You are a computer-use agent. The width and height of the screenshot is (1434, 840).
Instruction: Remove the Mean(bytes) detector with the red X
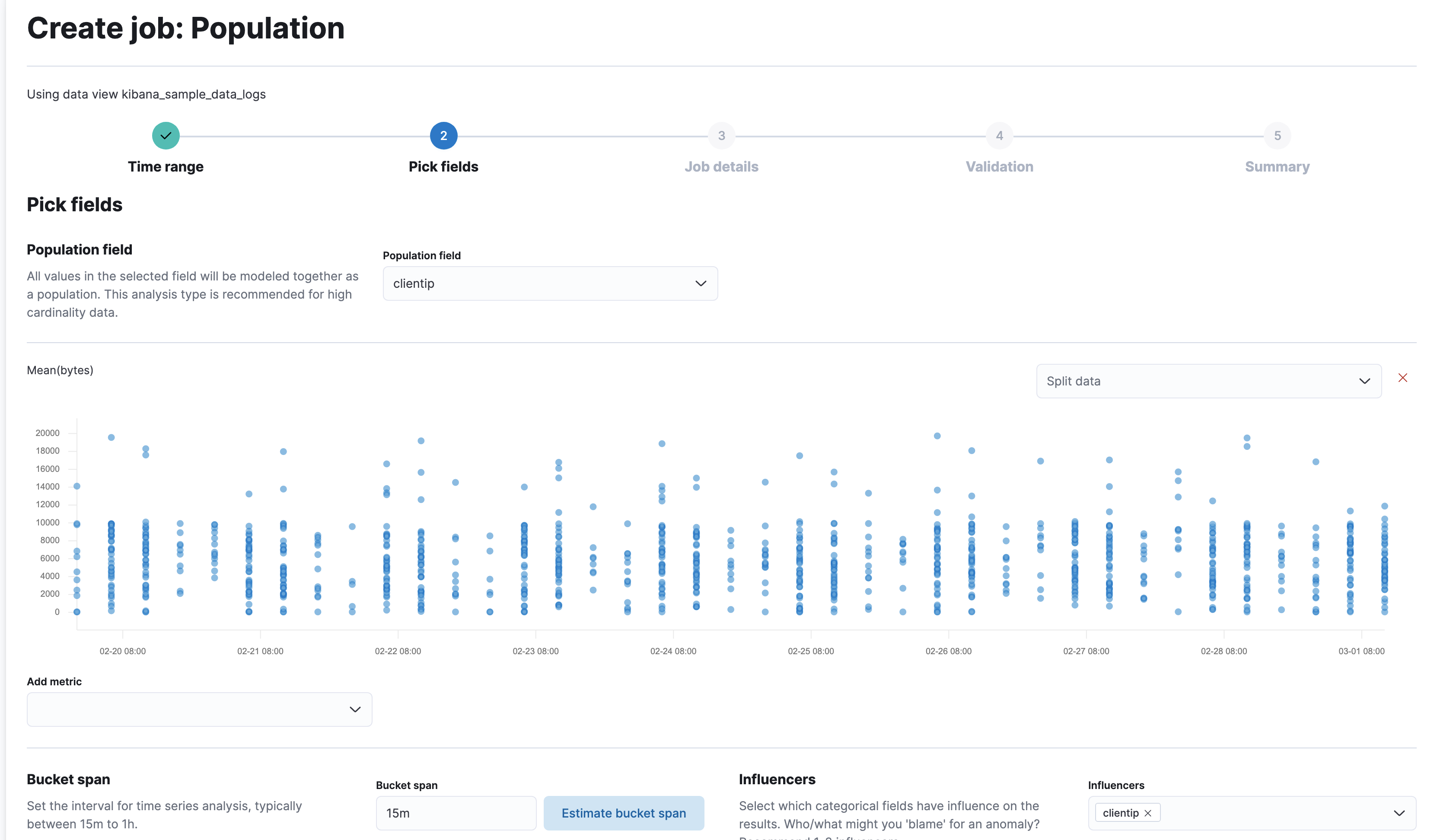[x=1403, y=377]
